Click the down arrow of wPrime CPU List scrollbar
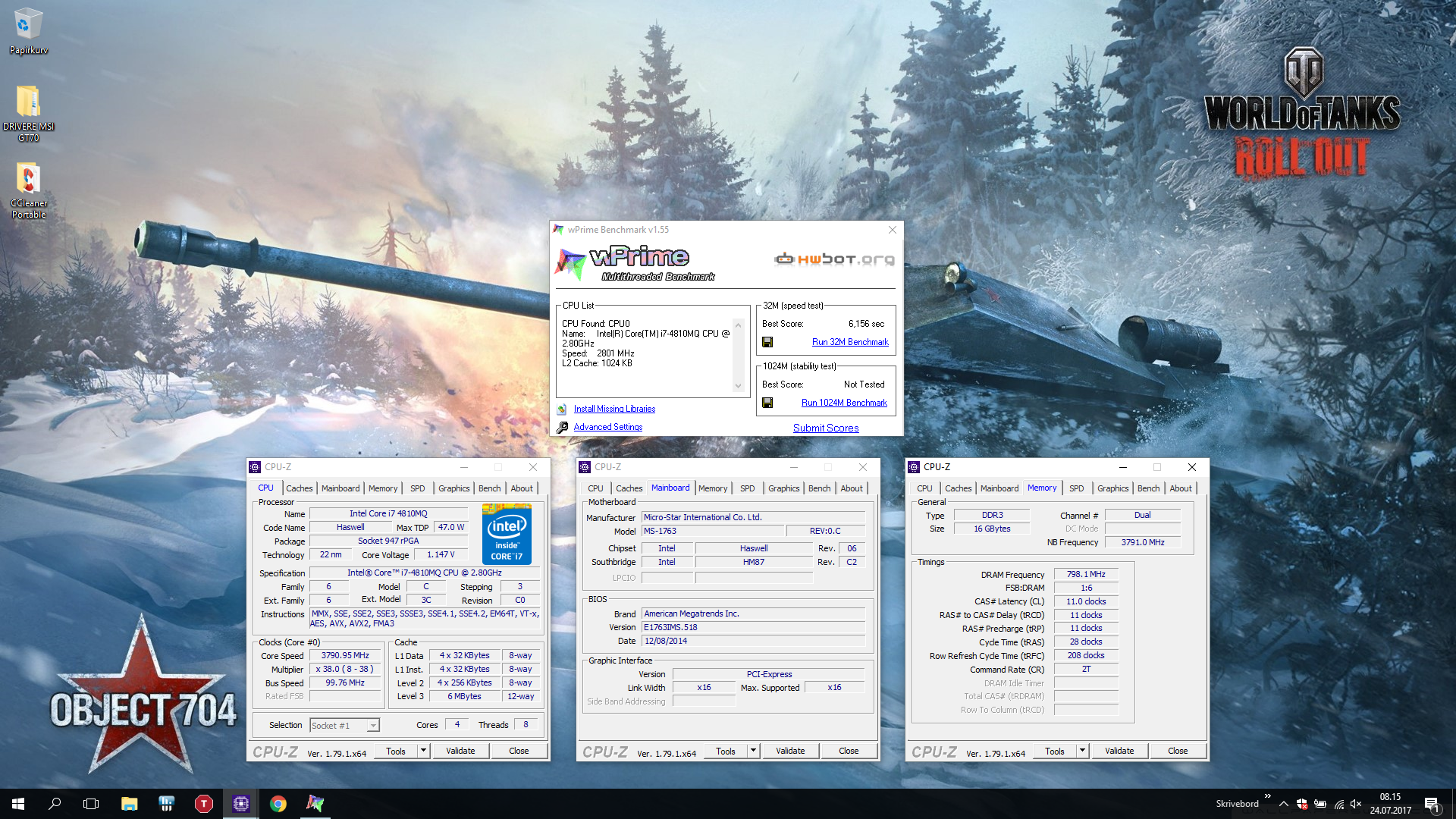Image resolution: width=1456 pixels, height=819 pixels. pos(738,386)
